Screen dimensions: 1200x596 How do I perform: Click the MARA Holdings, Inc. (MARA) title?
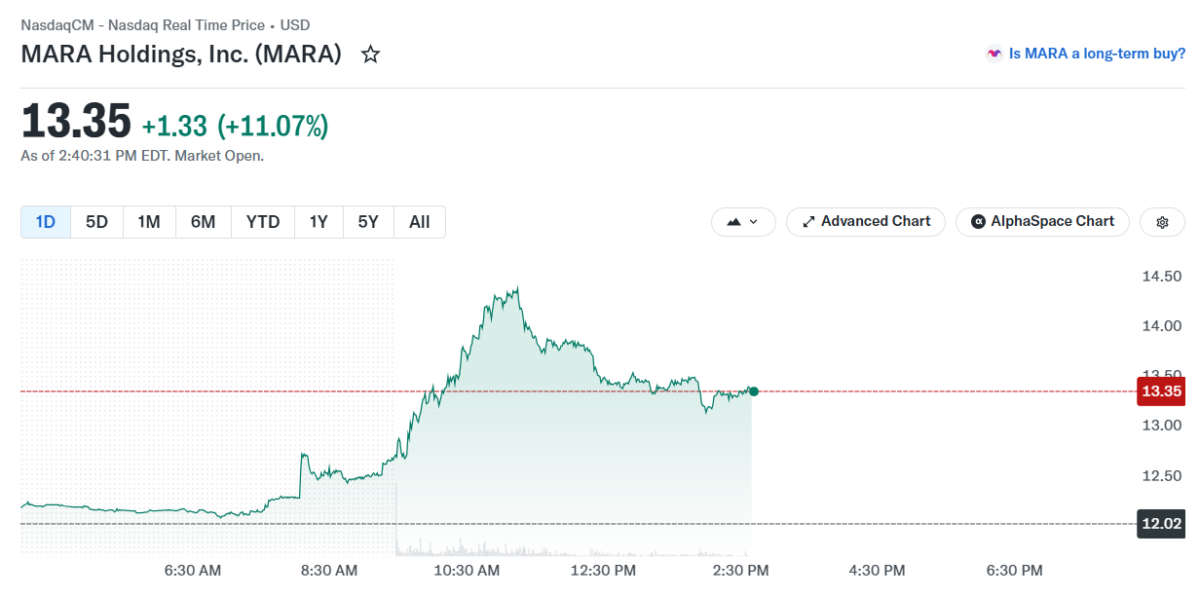click(181, 54)
